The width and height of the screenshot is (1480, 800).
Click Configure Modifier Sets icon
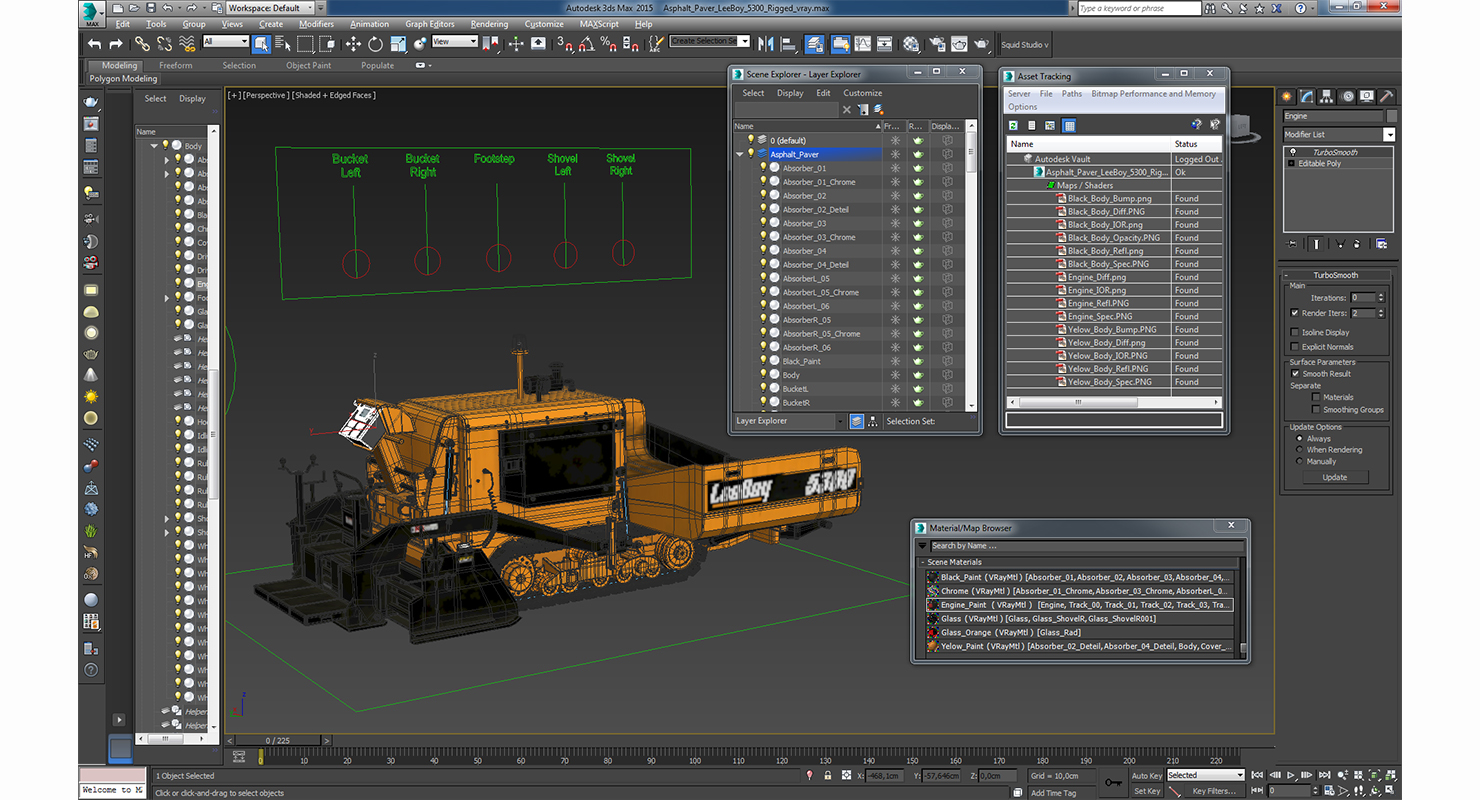[x=1382, y=243]
